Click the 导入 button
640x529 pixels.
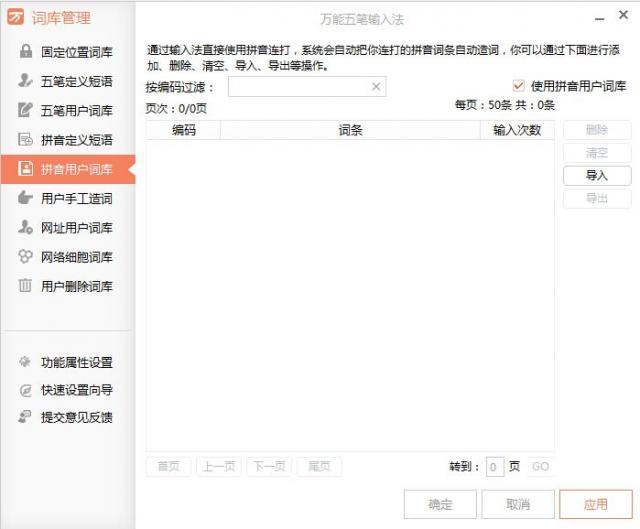point(597,176)
